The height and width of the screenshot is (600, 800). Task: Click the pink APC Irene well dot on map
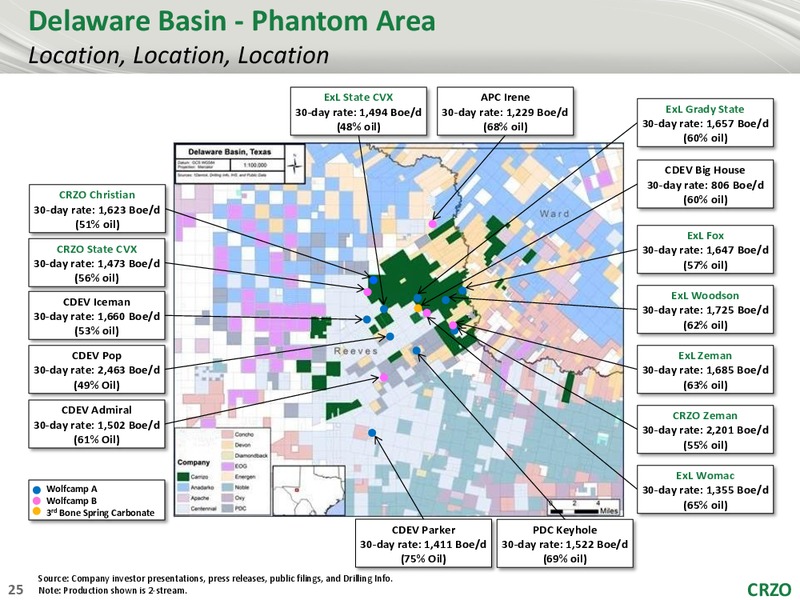pos(433,223)
